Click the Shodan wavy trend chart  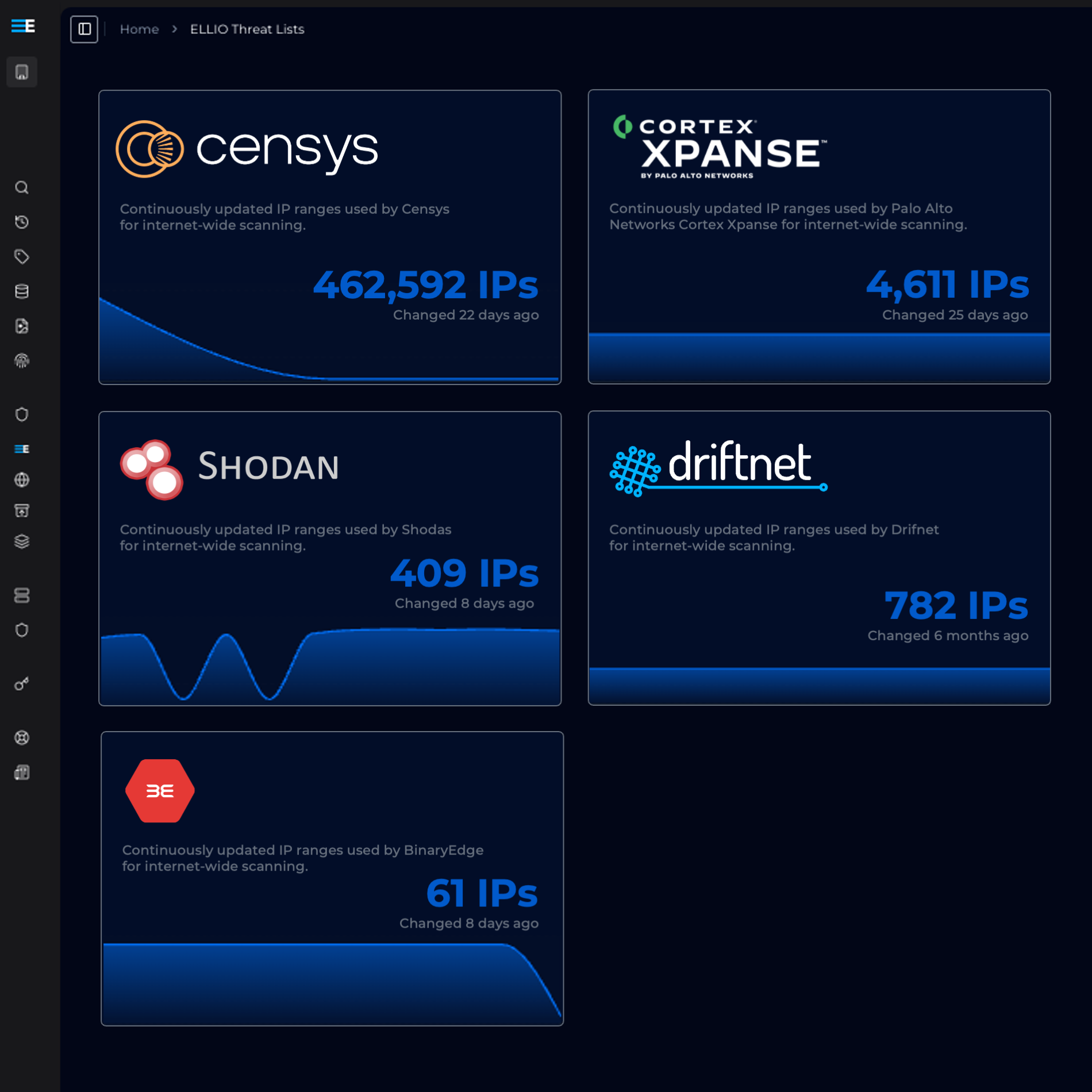(x=330, y=666)
